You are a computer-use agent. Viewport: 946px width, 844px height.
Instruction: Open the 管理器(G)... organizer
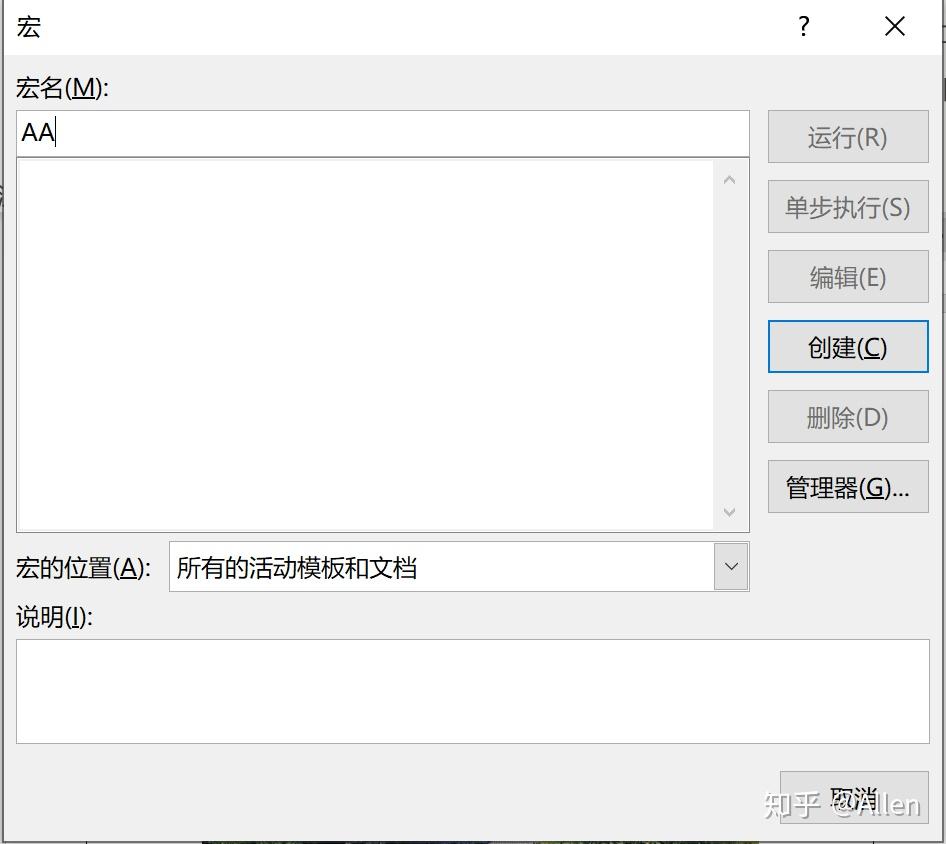848,487
